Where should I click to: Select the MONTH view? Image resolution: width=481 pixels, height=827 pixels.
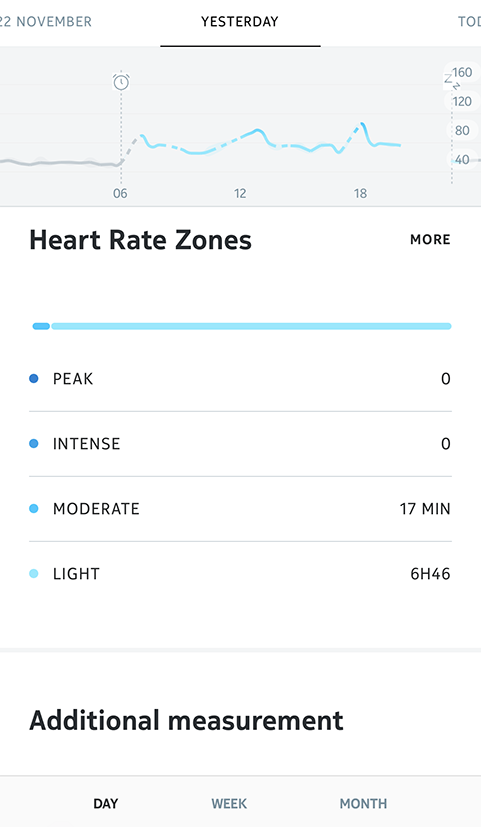[x=363, y=803]
